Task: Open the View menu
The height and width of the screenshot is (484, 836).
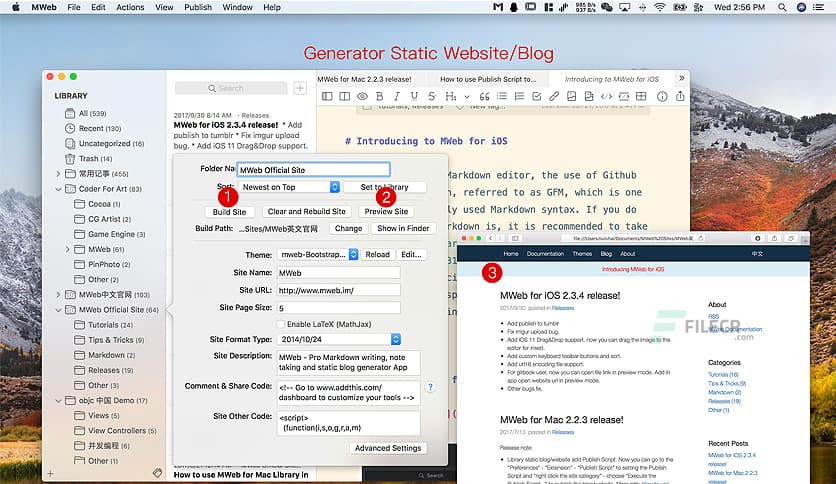Action: [164, 7]
